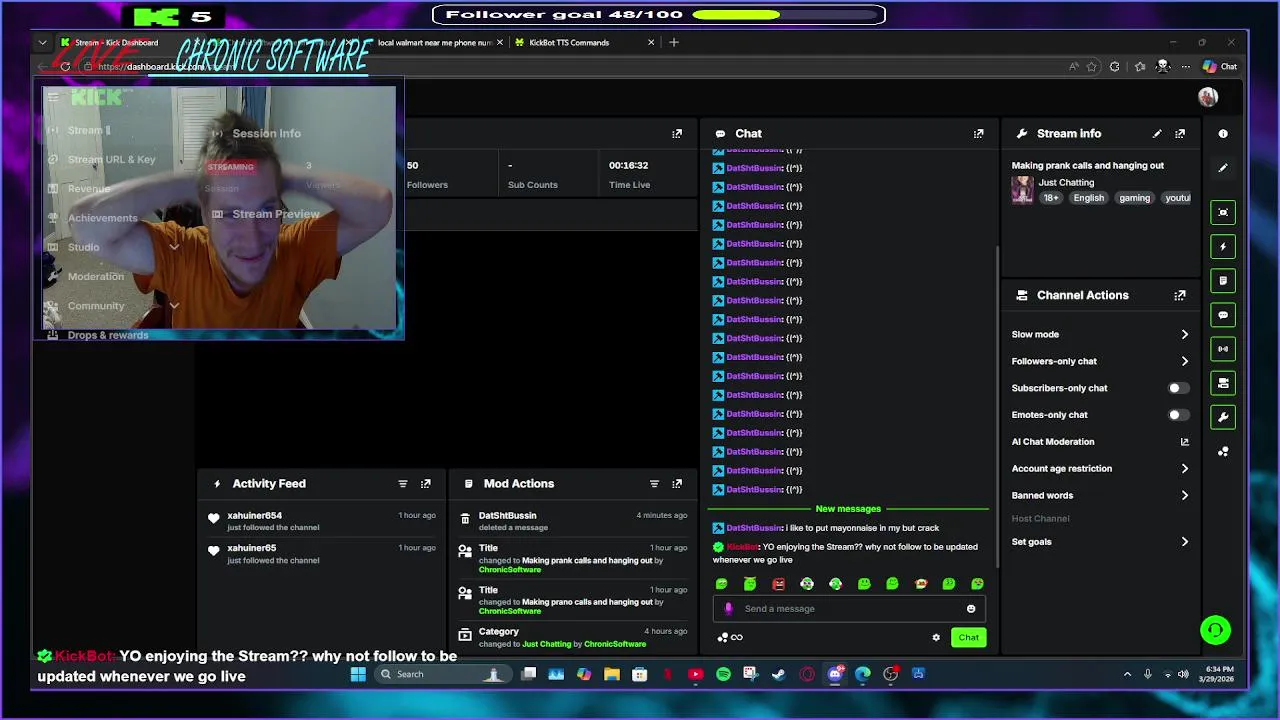This screenshot has width=1280, height=720.
Task: Open xahuiner654 profile in Activity Feed
Action: coord(254,516)
